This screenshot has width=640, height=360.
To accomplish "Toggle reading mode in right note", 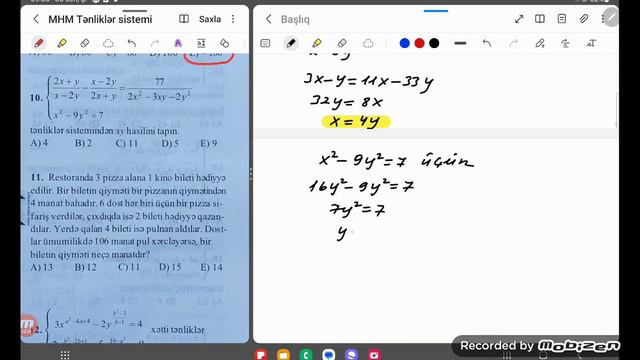I will click(540, 19).
